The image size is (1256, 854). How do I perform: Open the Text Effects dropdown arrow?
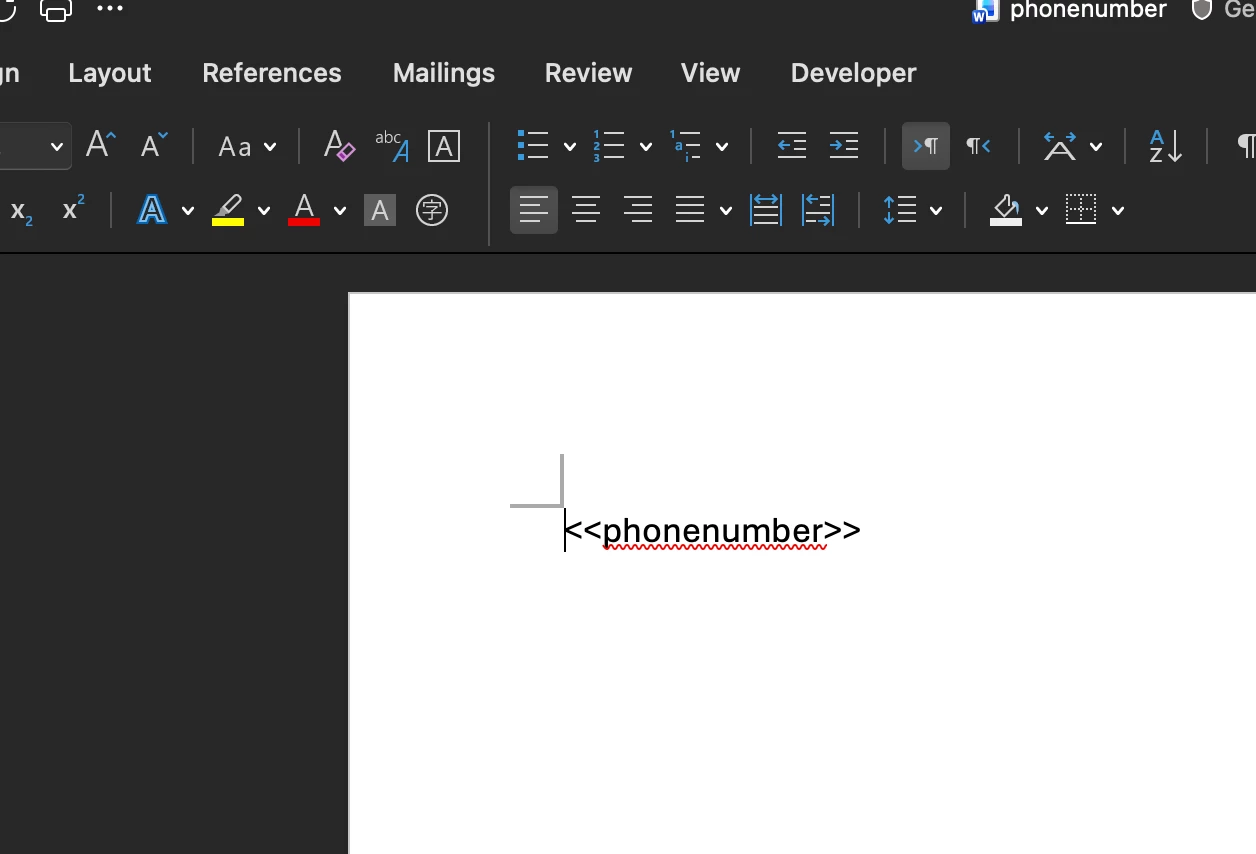[x=188, y=211]
